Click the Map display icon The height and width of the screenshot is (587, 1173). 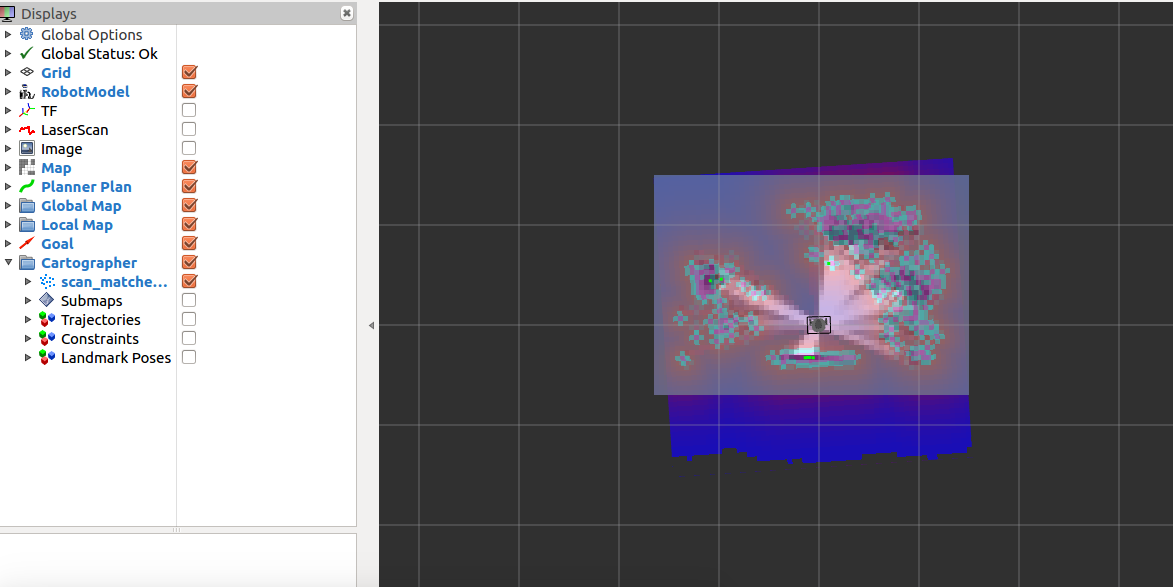click(x=26, y=167)
